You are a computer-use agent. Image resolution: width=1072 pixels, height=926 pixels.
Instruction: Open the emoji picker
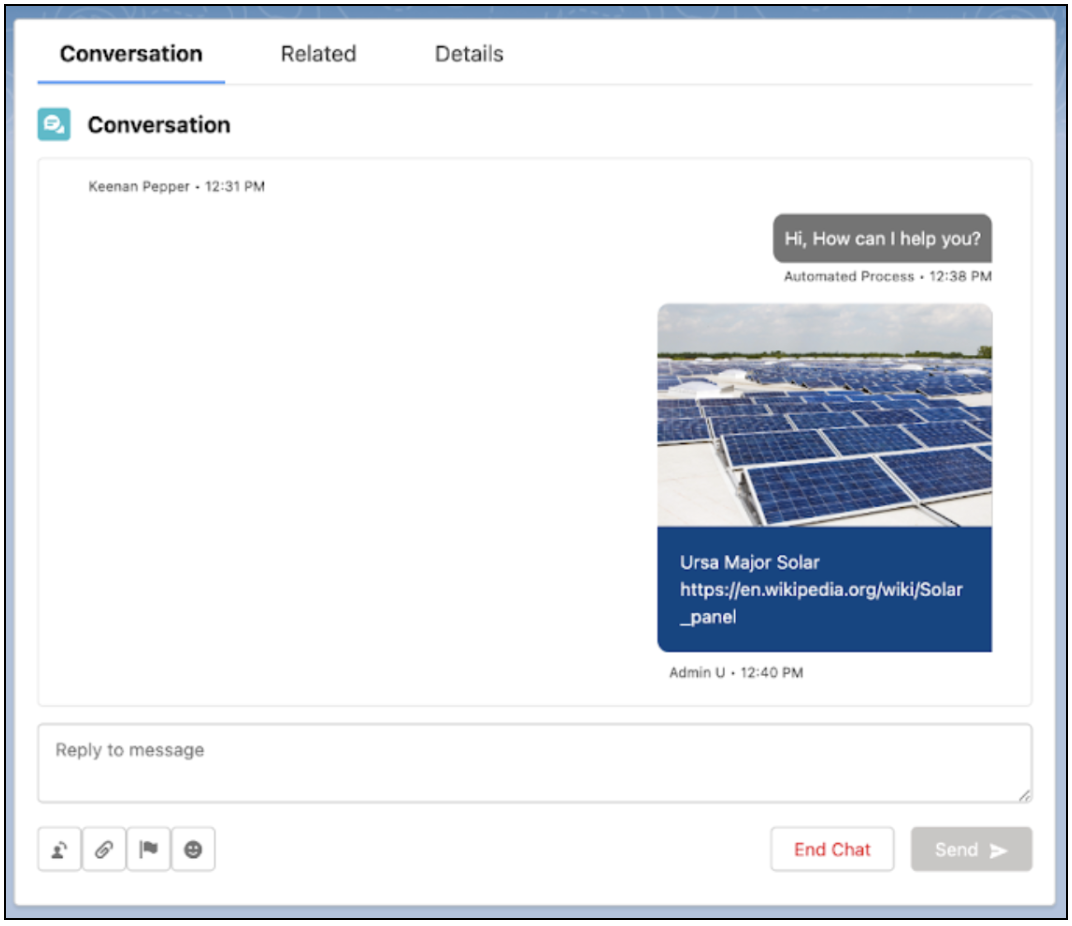coord(194,849)
